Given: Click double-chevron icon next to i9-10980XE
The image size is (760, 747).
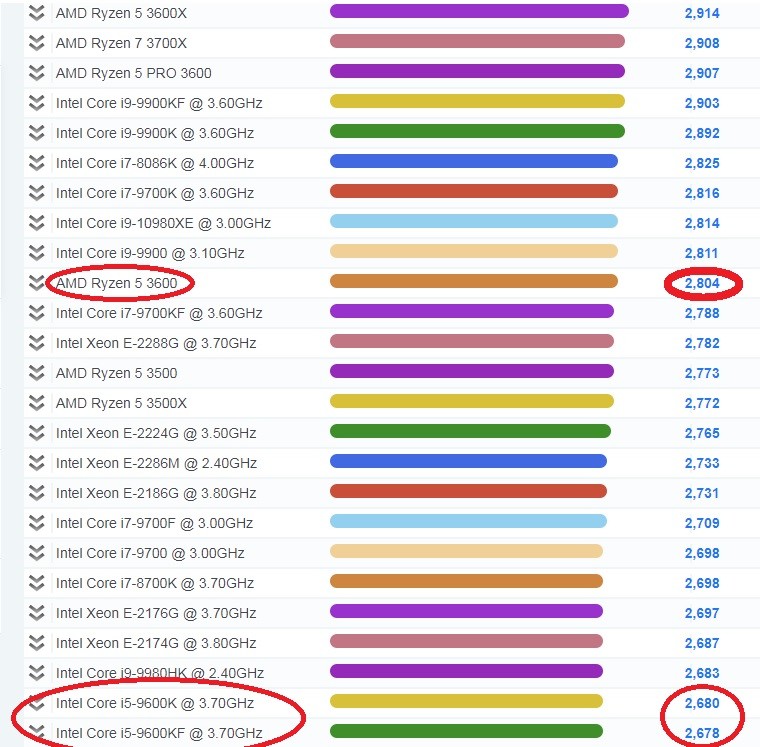Looking at the screenshot, I should pyautogui.click(x=36, y=223).
